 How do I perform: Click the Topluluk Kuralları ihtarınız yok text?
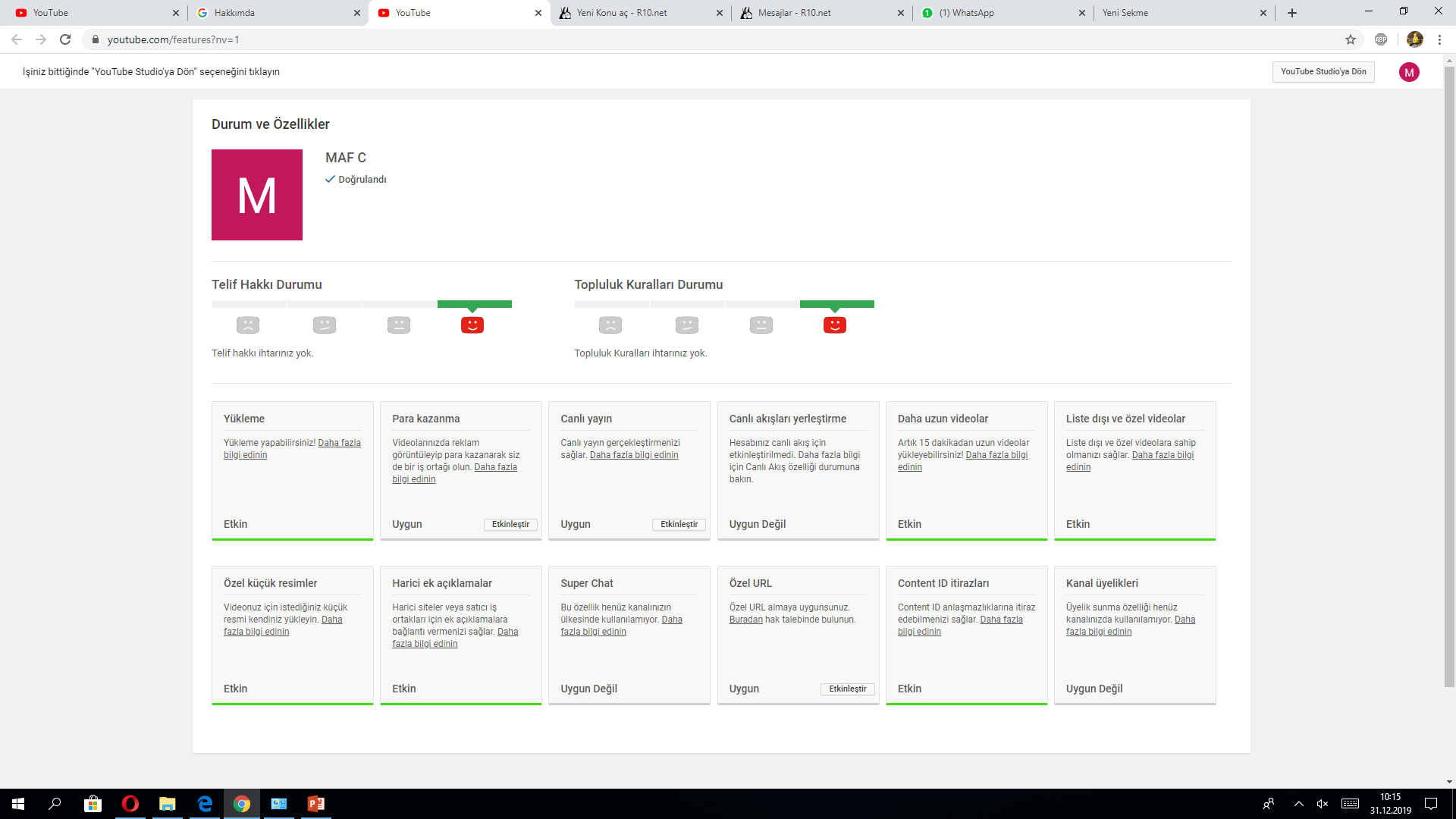[x=641, y=353]
